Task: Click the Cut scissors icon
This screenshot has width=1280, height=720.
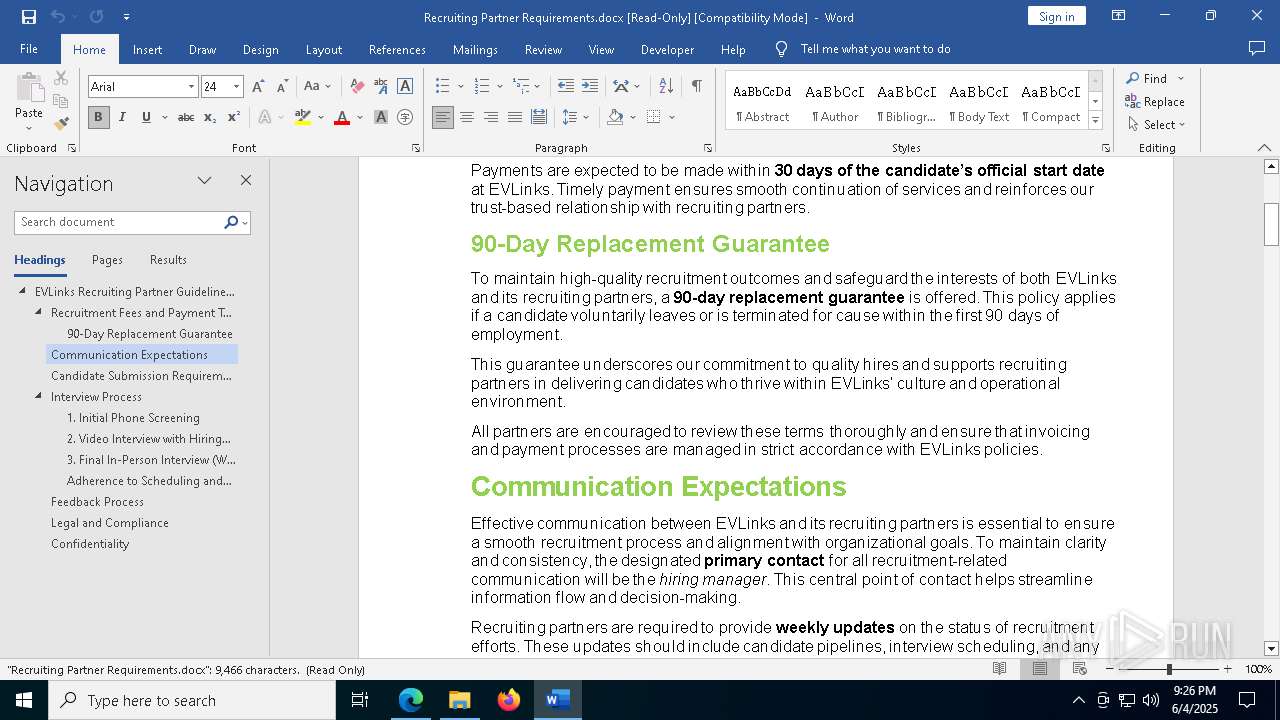Action: click(x=61, y=78)
